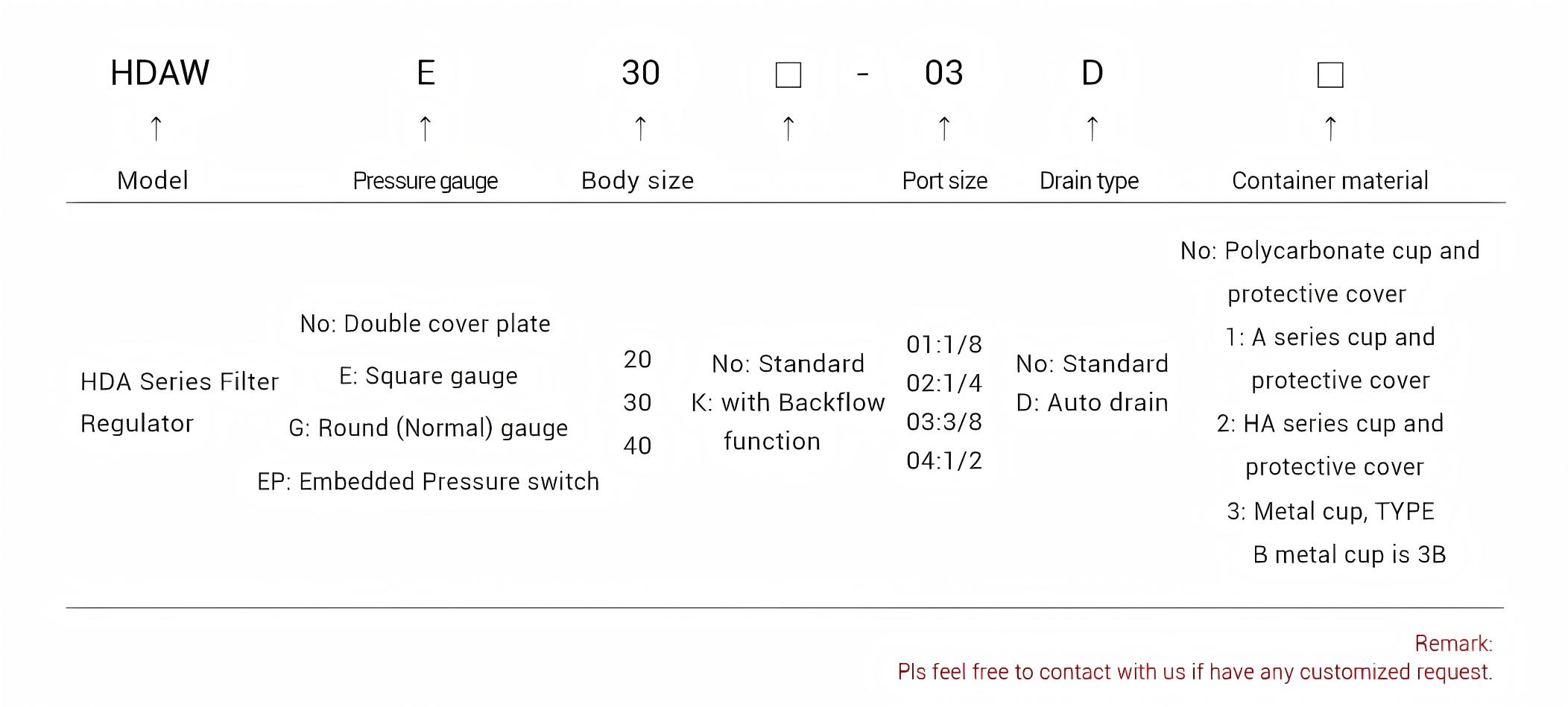Click the arrow above Body size label
Image resolution: width=1568 pixels, height=707 pixels.
(x=639, y=129)
